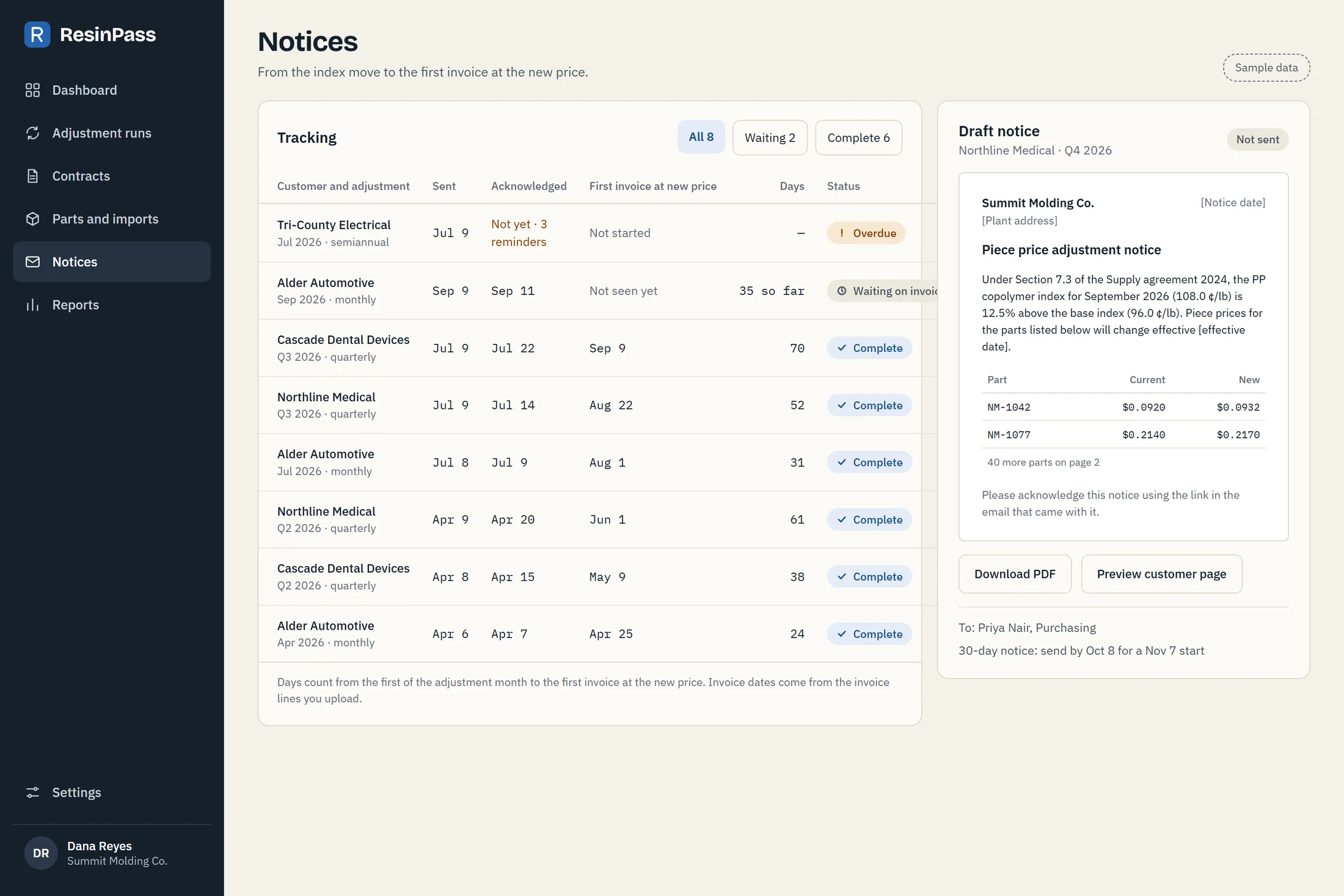Click the DR user avatar
1344x896 pixels.
coord(41,853)
